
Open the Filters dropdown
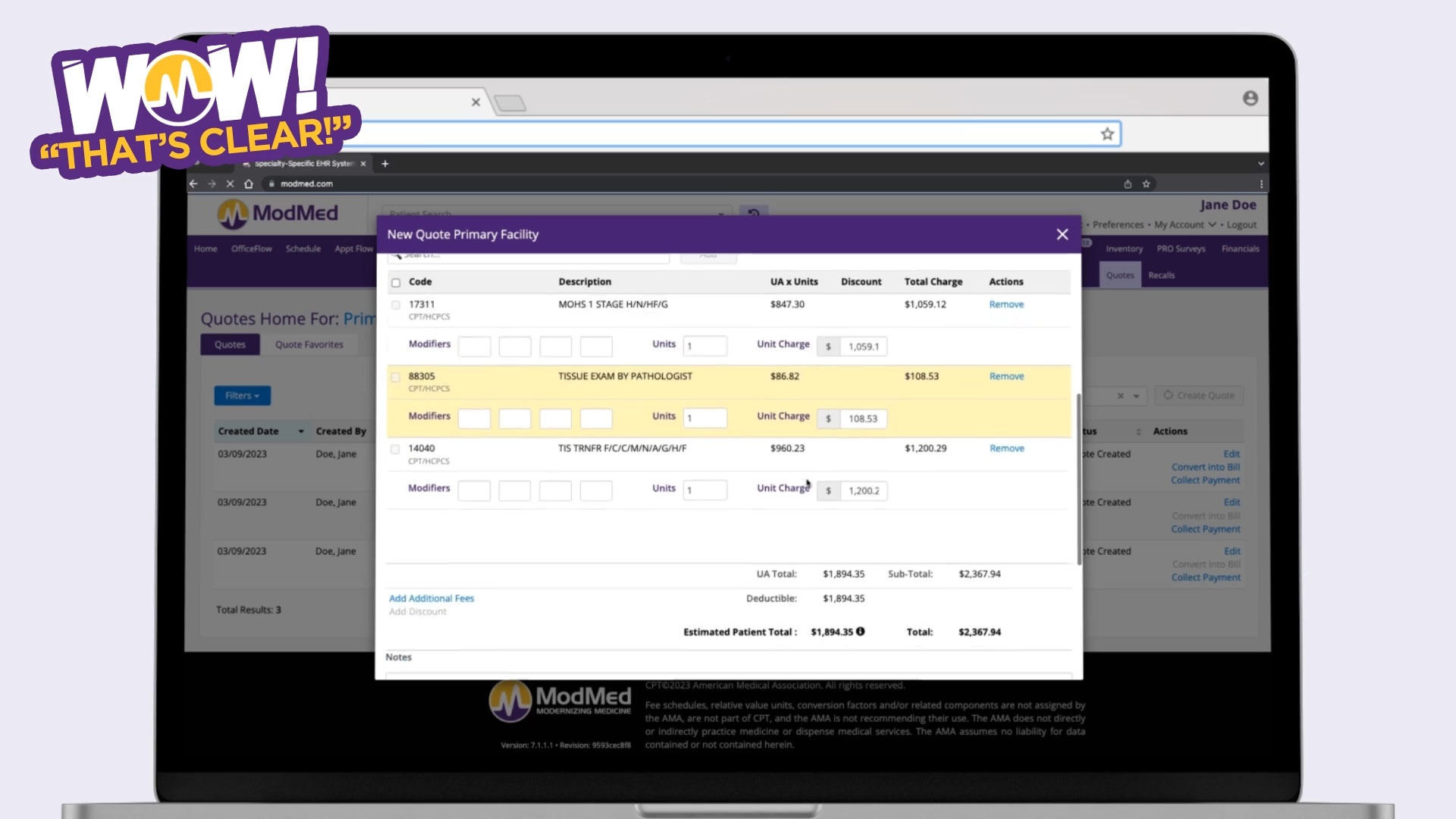pyautogui.click(x=242, y=395)
